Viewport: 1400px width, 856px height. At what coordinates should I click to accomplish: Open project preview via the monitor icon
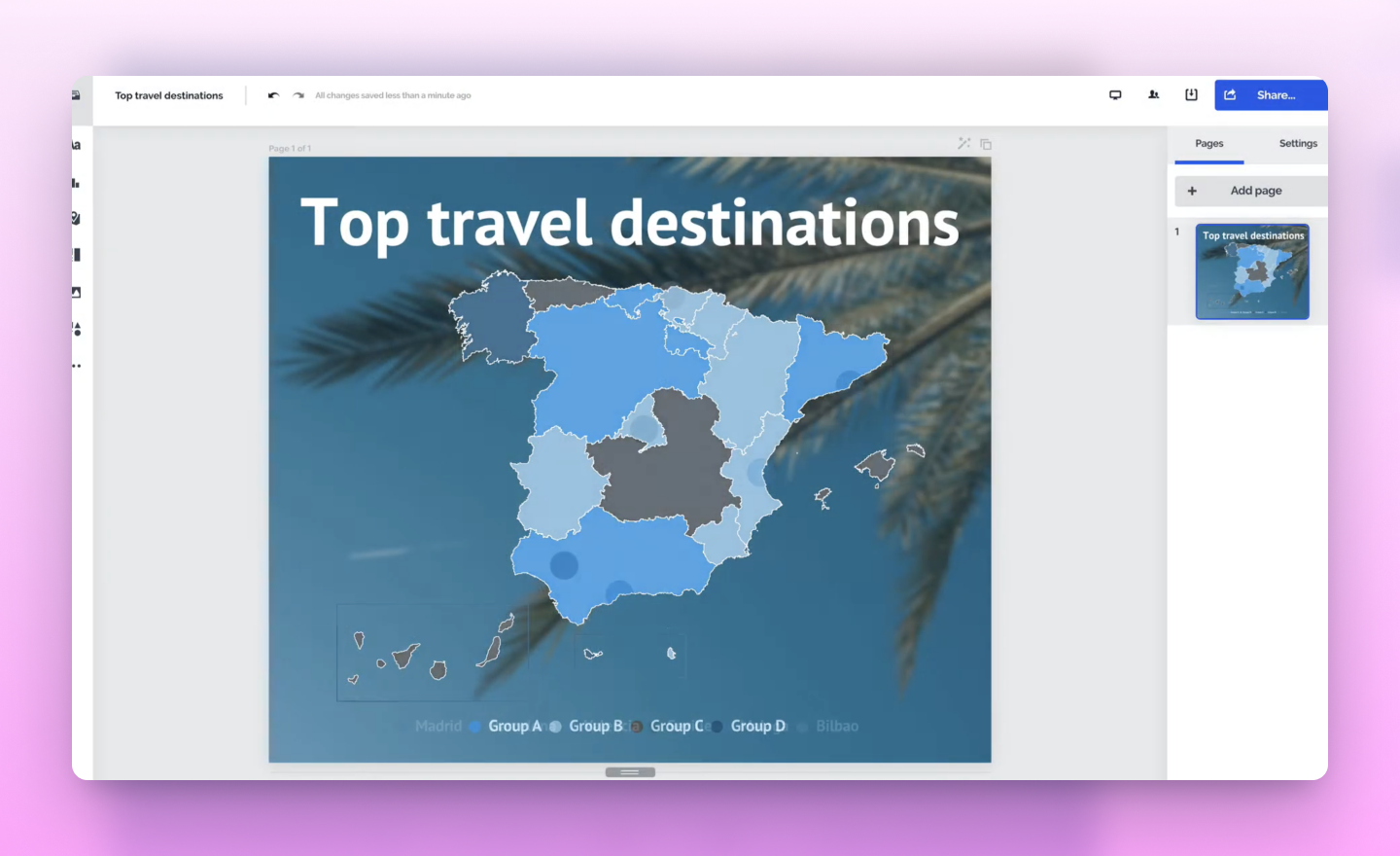(x=1115, y=94)
